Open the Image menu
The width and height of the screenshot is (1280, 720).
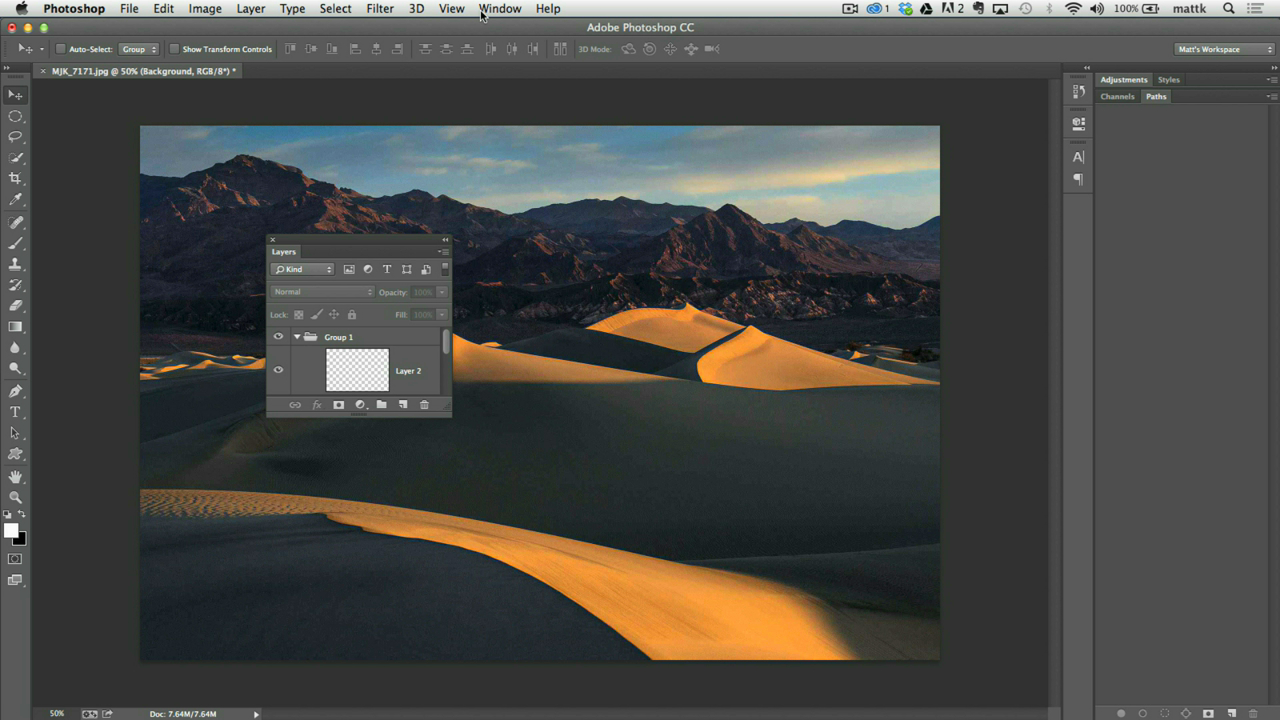tap(205, 9)
